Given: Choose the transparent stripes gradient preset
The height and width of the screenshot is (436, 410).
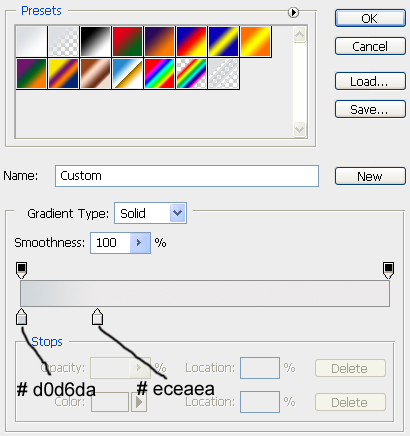Looking at the screenshot, I should [x=224, y=74].
